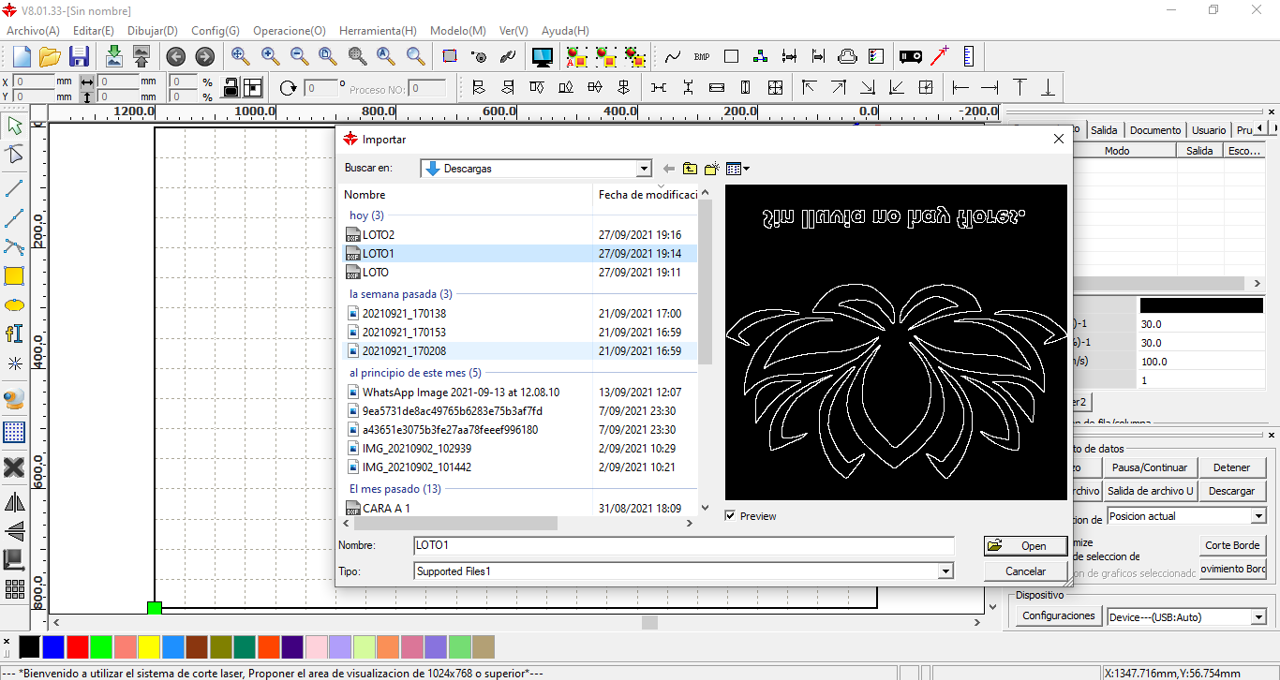The image size is (1280, 680).
Task: Select the line drawing tool
Action: point(14,188)
